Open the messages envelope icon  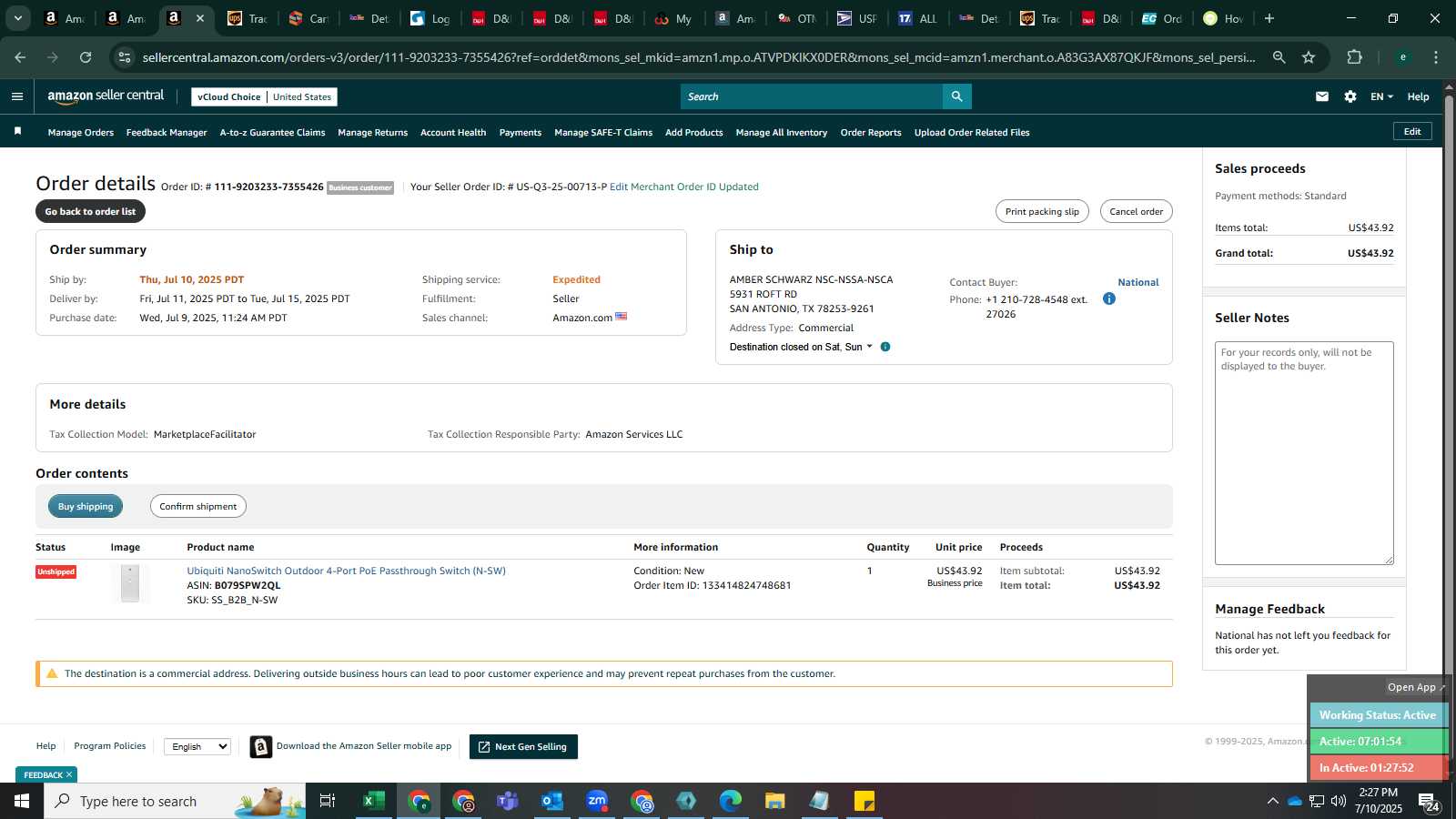[1322, 96]
